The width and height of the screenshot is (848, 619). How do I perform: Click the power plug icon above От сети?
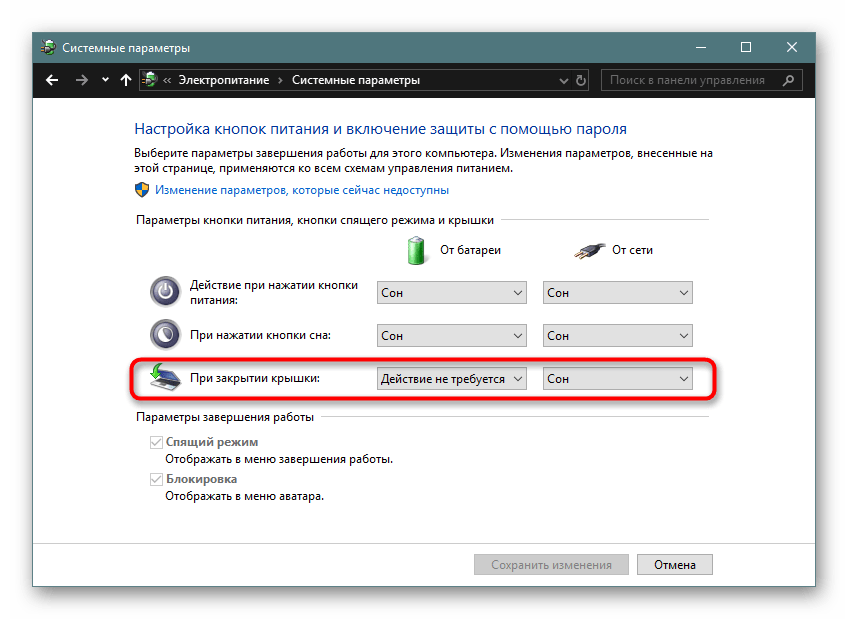590,250
